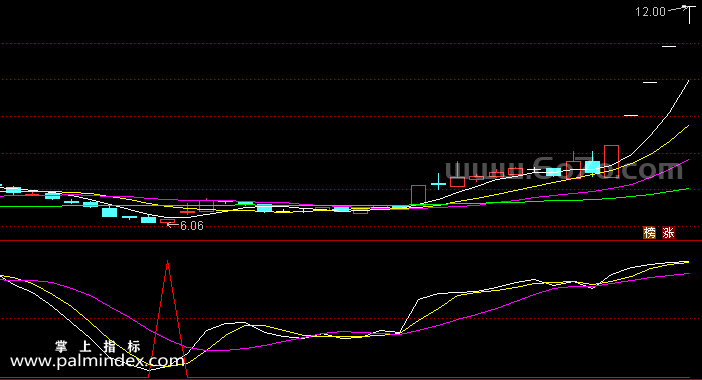Select the first tall red breakout candle
Screen dimensions: 702x380
418,195
